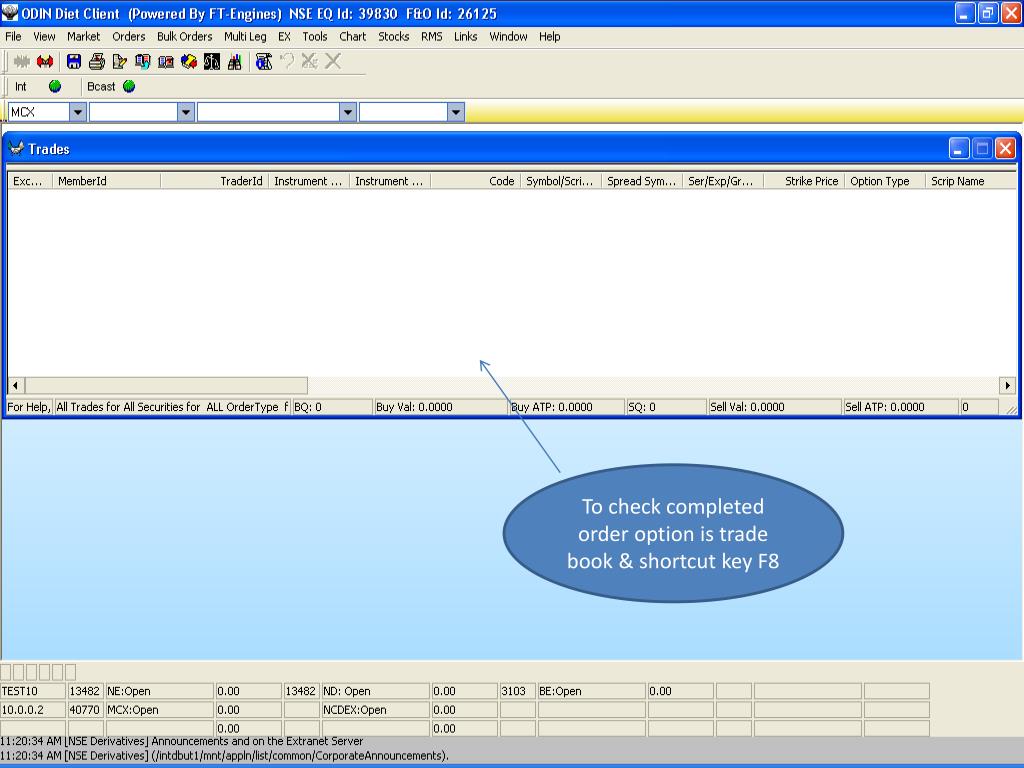
Task: Click the Spread Sym... column header
Action: [x=642, y=181]
